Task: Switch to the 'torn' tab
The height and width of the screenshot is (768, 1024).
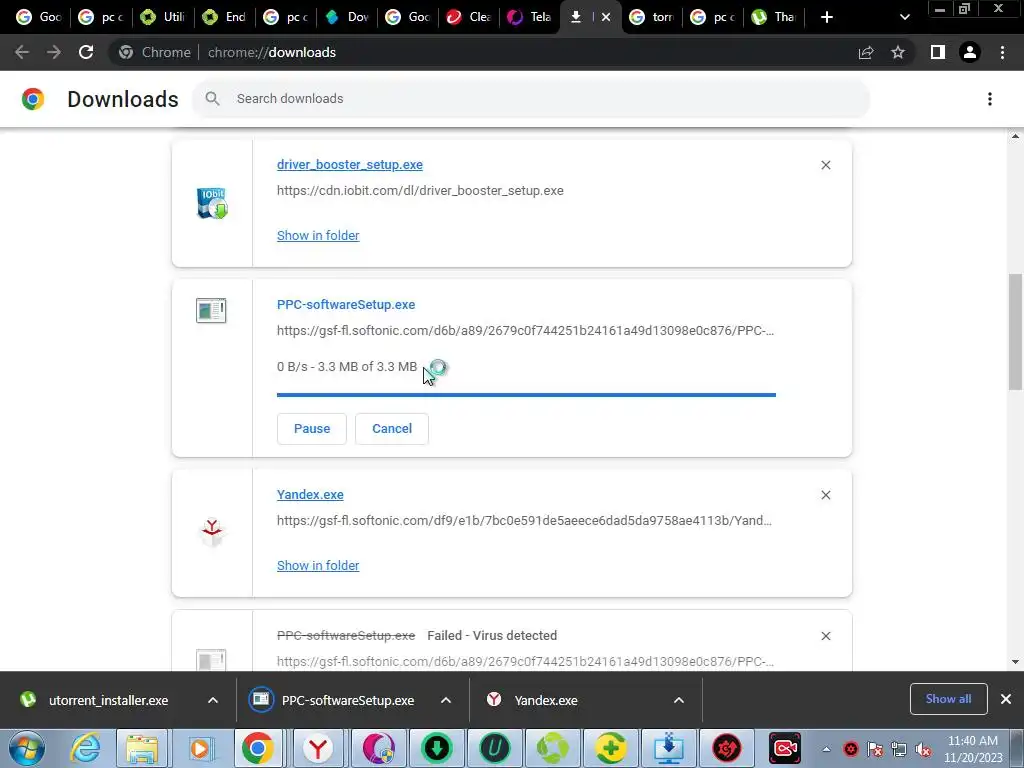Action: pos(652,17)
